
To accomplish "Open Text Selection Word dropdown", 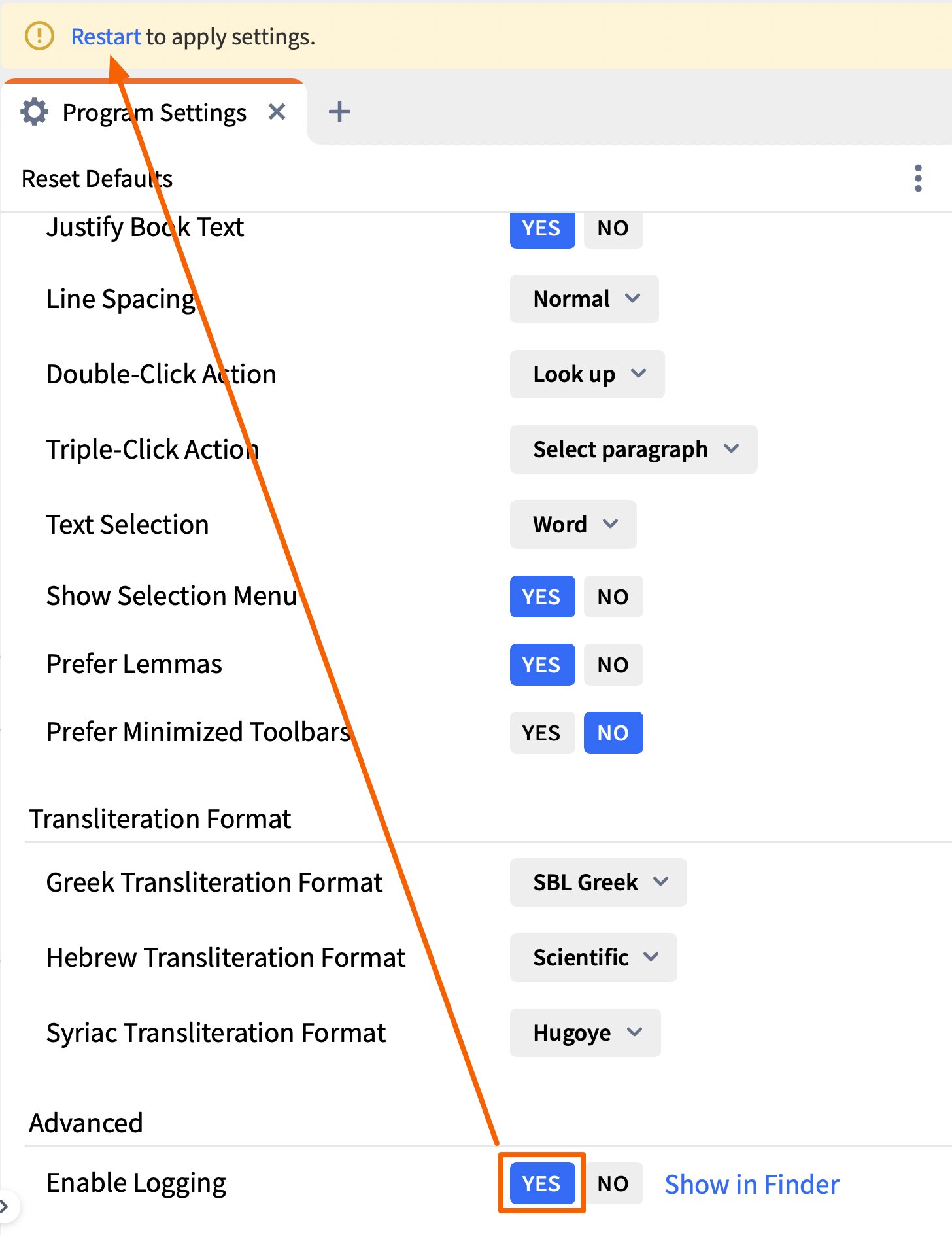I will (x=573, y=525).
